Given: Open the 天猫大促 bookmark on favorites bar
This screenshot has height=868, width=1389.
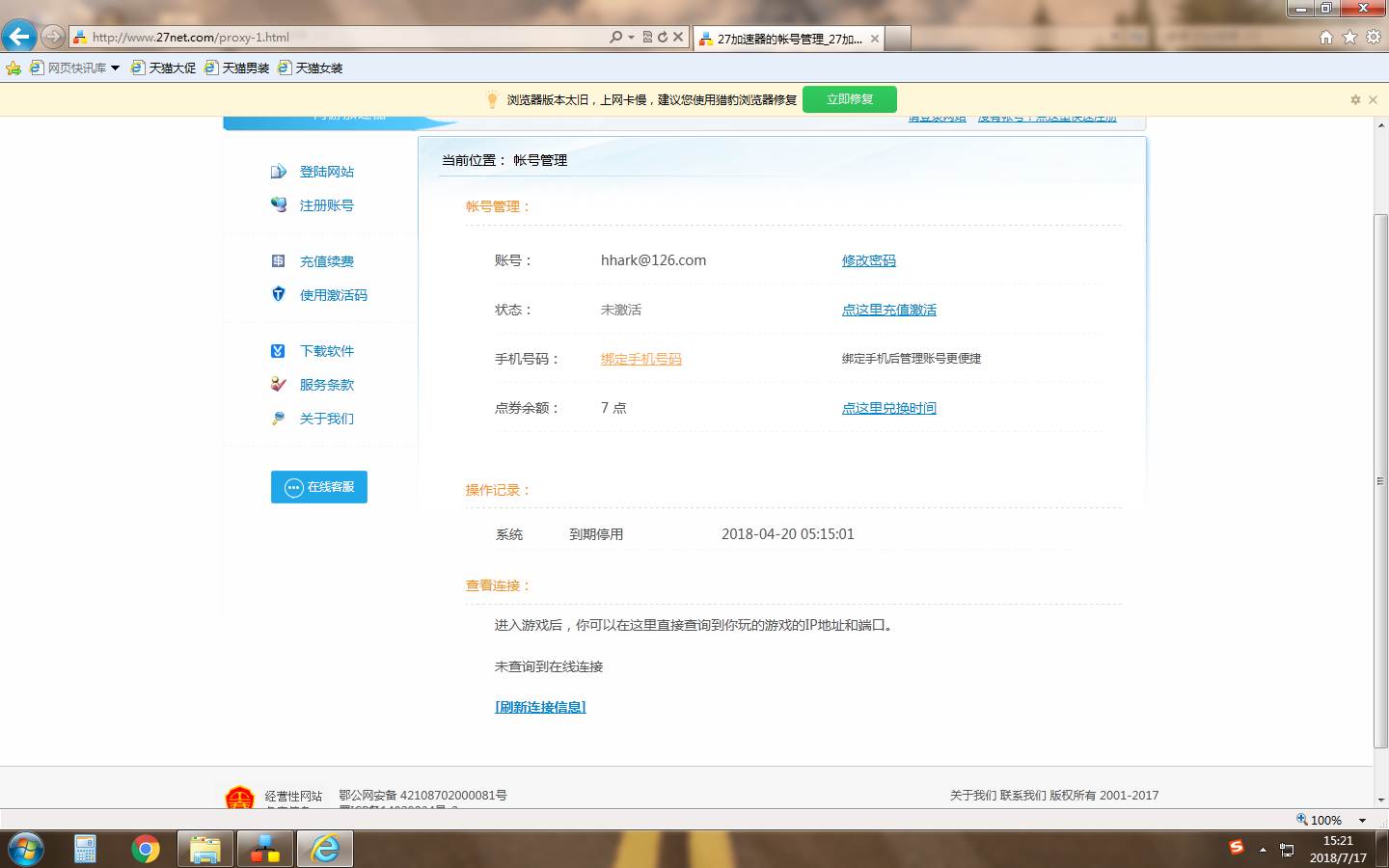Looking at the screenshot, I should 164,68.
